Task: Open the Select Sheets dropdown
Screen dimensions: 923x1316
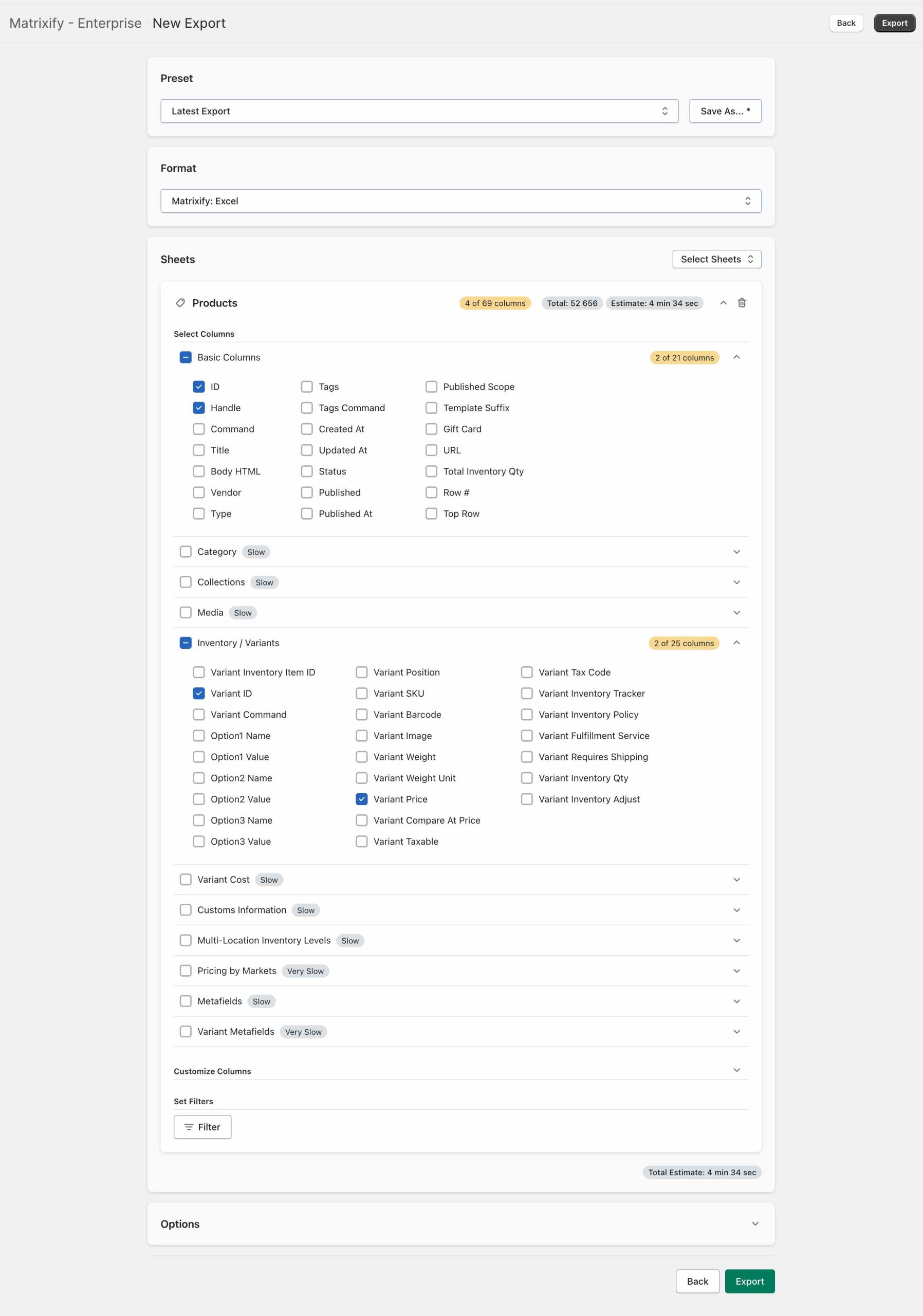Action: 716,259
